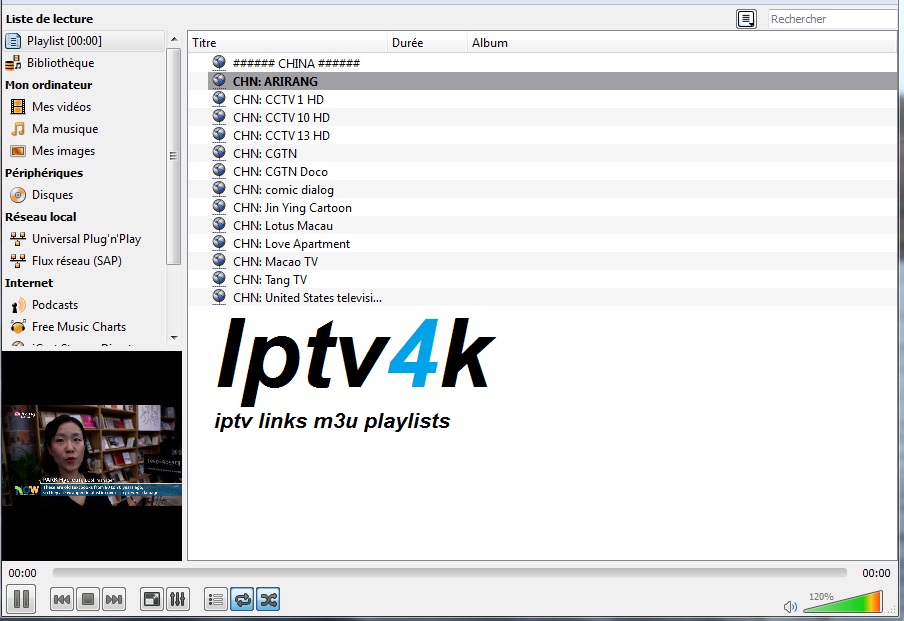Toggle loop repeat mode
This screenshot has width=904, height=621.
pyautogui.click(x=242, y=600)
